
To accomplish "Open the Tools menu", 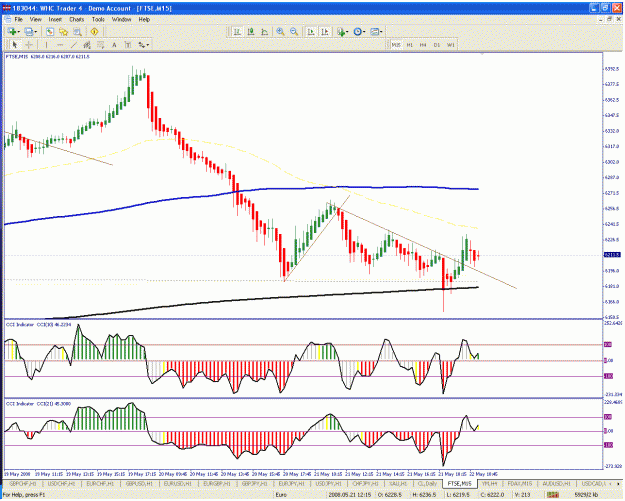I will click(x=98, y=19).
